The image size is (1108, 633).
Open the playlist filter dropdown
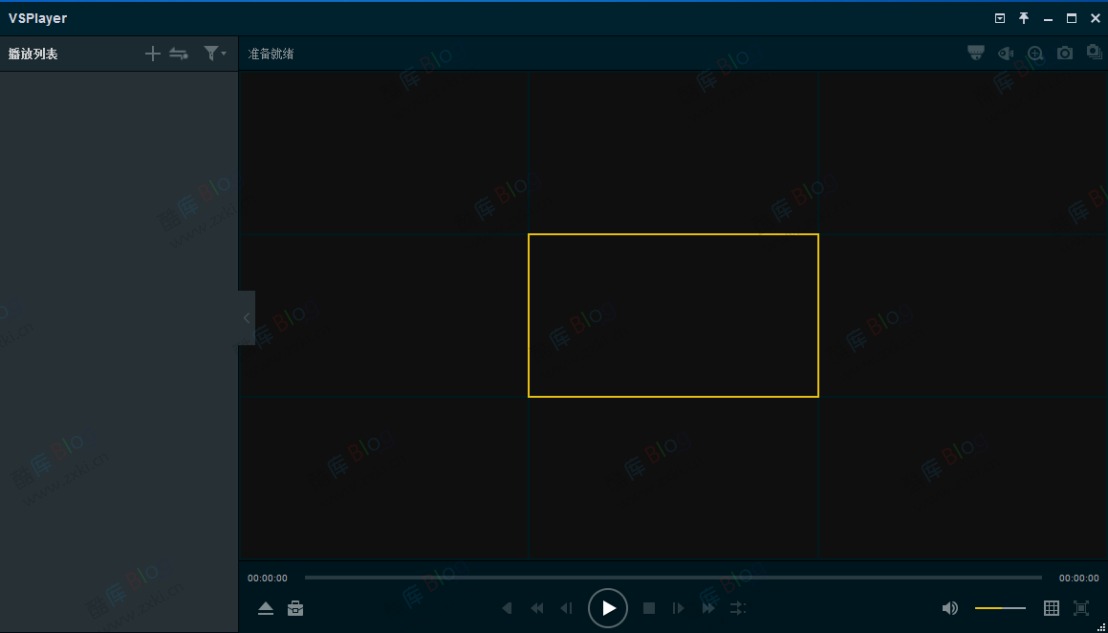click(x=214, y=53)
